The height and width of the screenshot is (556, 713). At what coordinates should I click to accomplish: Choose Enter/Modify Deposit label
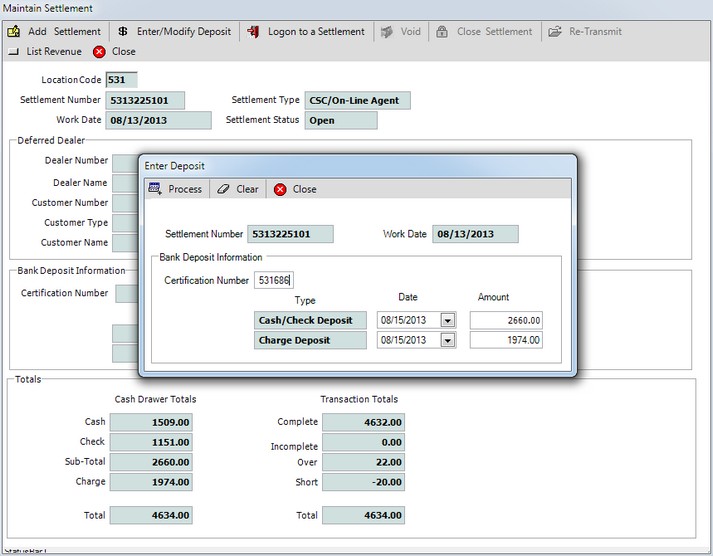(184, 31)
